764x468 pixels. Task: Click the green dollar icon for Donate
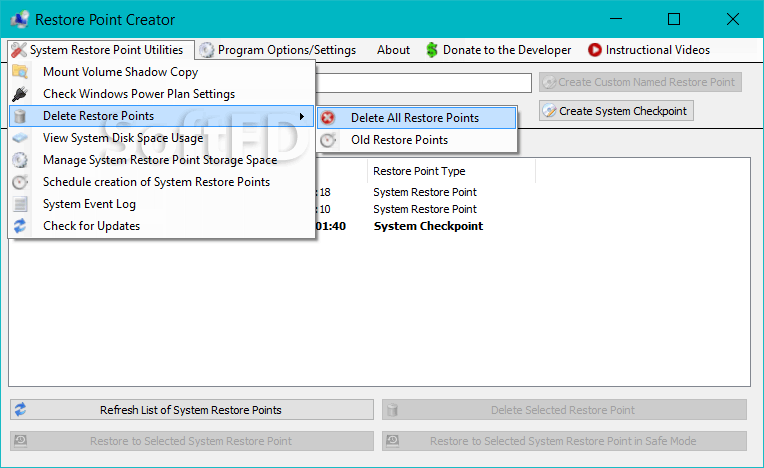tap(432, 50)
